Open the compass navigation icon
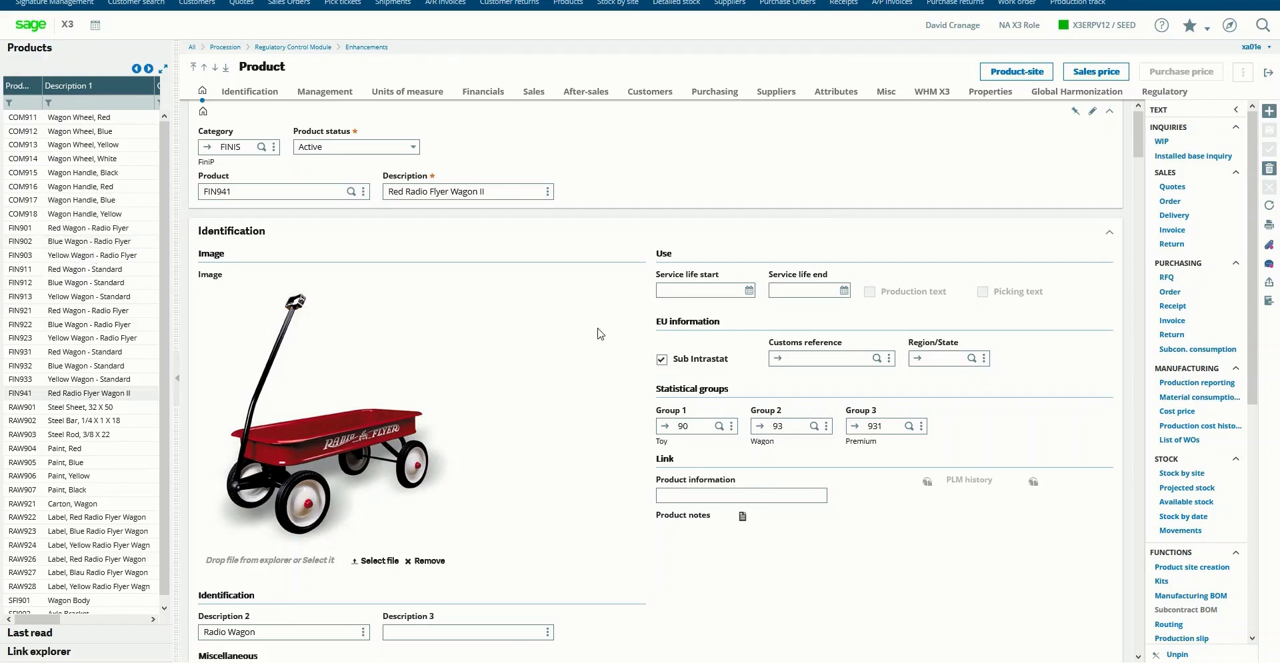 [x=1229, y=25]
